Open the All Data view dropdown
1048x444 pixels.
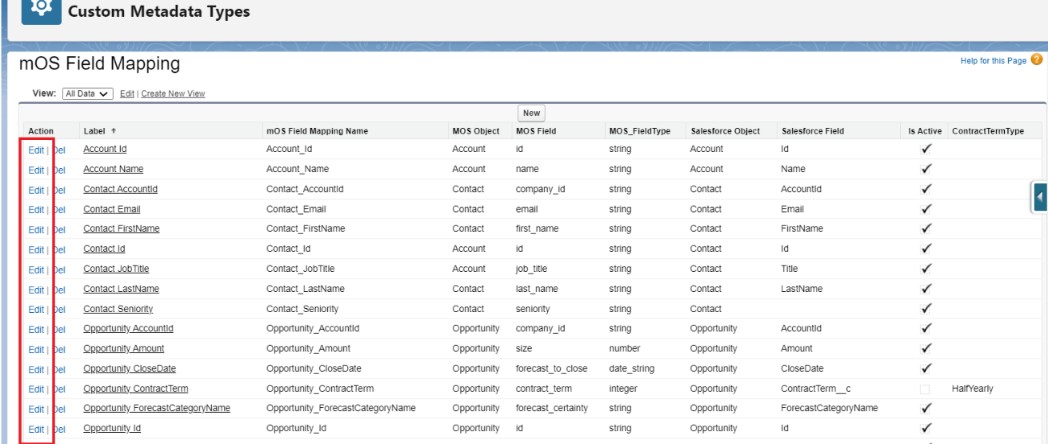click(88, 94)
